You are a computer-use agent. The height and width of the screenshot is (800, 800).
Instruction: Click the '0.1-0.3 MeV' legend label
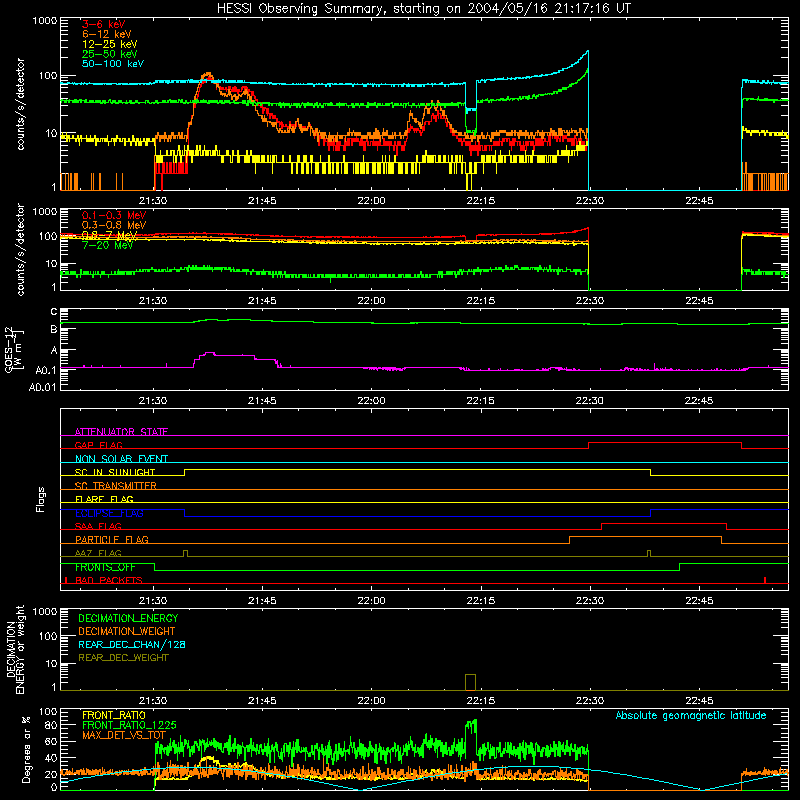(114, 215)
